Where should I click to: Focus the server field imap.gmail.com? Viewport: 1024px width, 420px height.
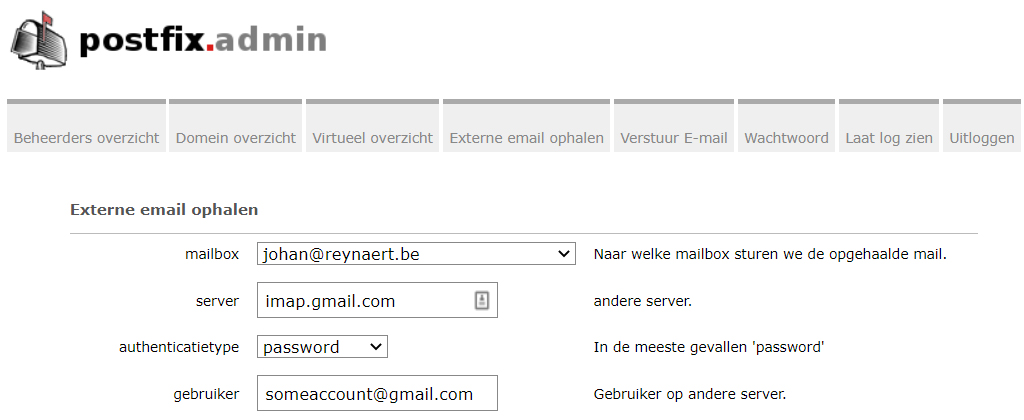click(x=377, y=300)
